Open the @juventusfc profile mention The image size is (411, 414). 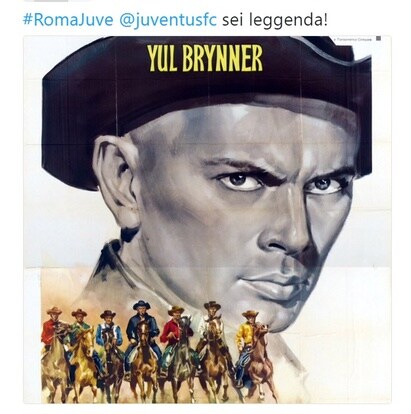point(168,20)
